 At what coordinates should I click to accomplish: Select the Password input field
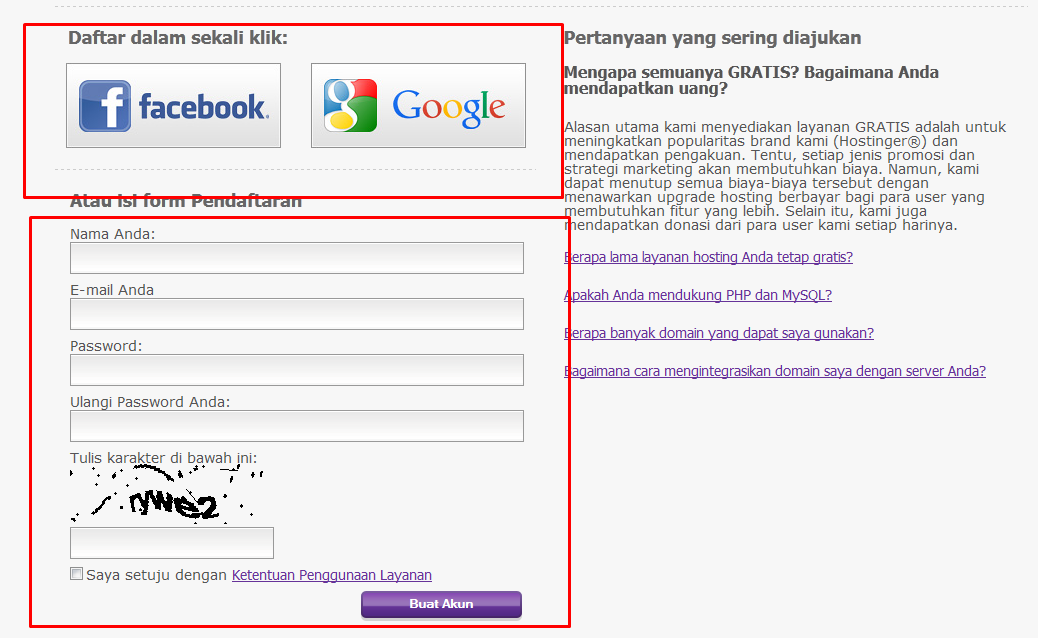[297, 370]
